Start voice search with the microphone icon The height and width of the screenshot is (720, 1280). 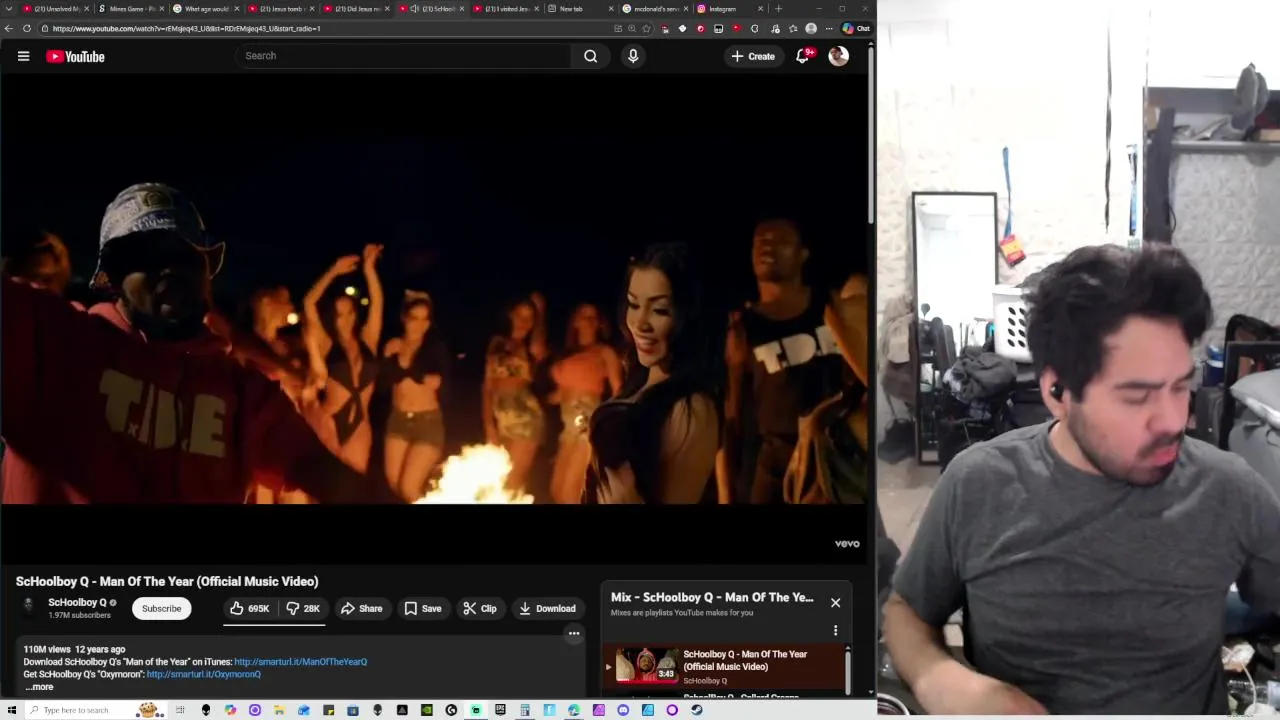632,56
